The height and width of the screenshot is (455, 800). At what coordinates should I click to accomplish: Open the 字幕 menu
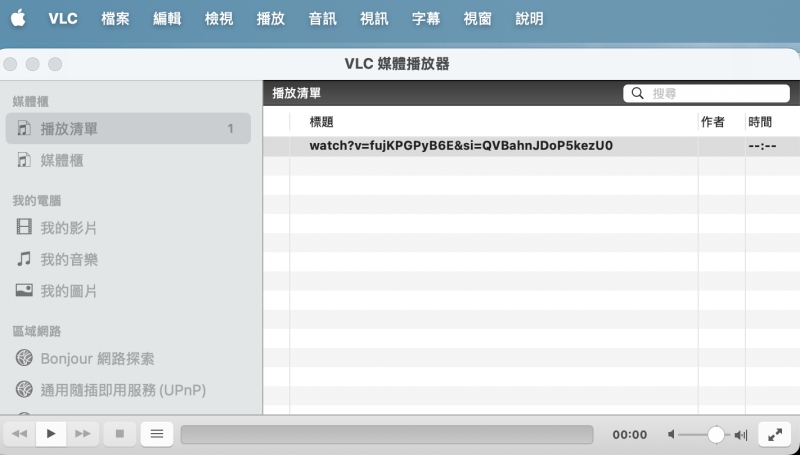(x=426, y=19)
